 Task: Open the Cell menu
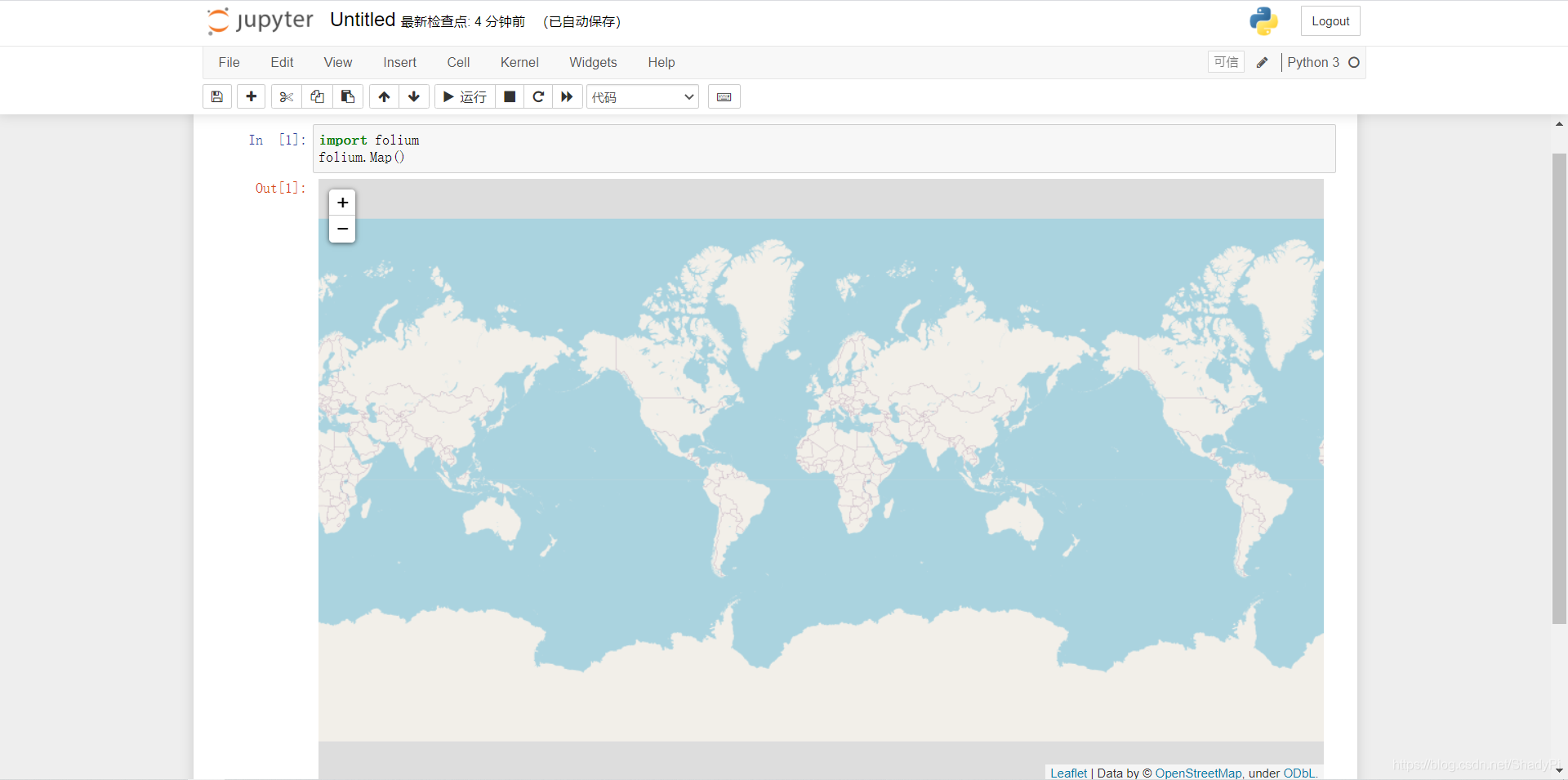(x=458, y=63)
